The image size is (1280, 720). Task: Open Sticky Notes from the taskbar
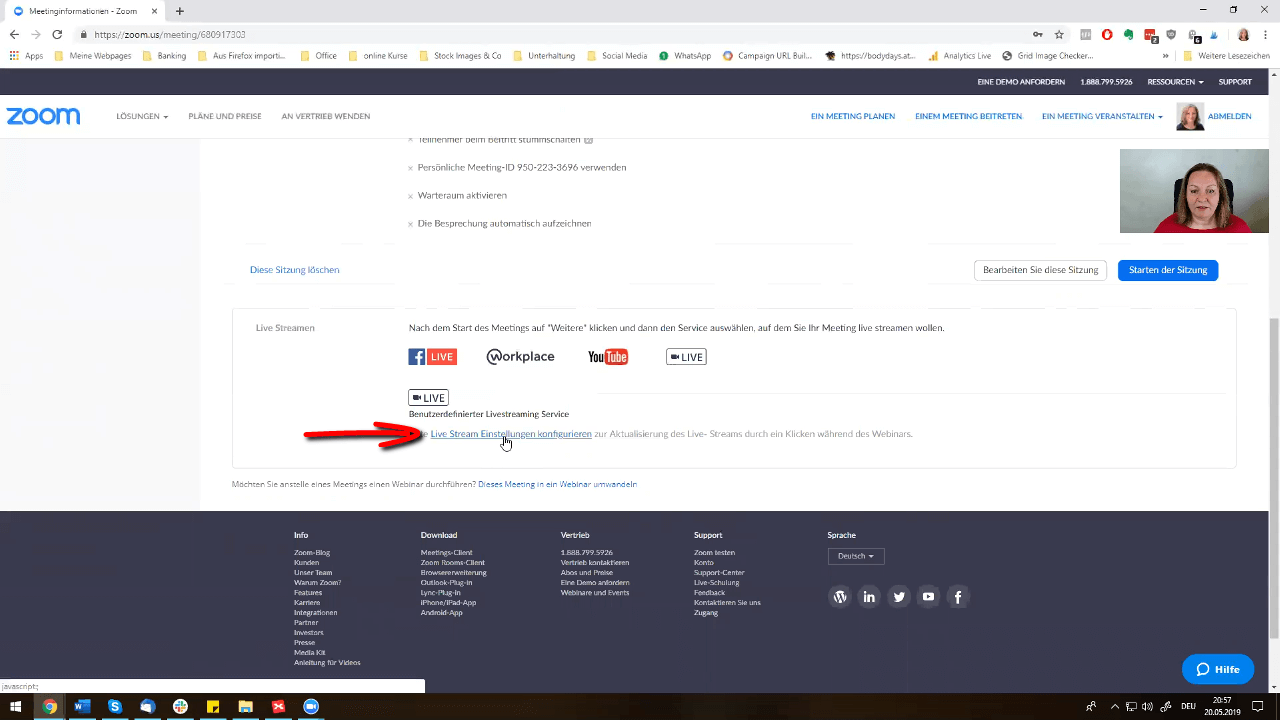pyautogui.click(x=213, y=706)
